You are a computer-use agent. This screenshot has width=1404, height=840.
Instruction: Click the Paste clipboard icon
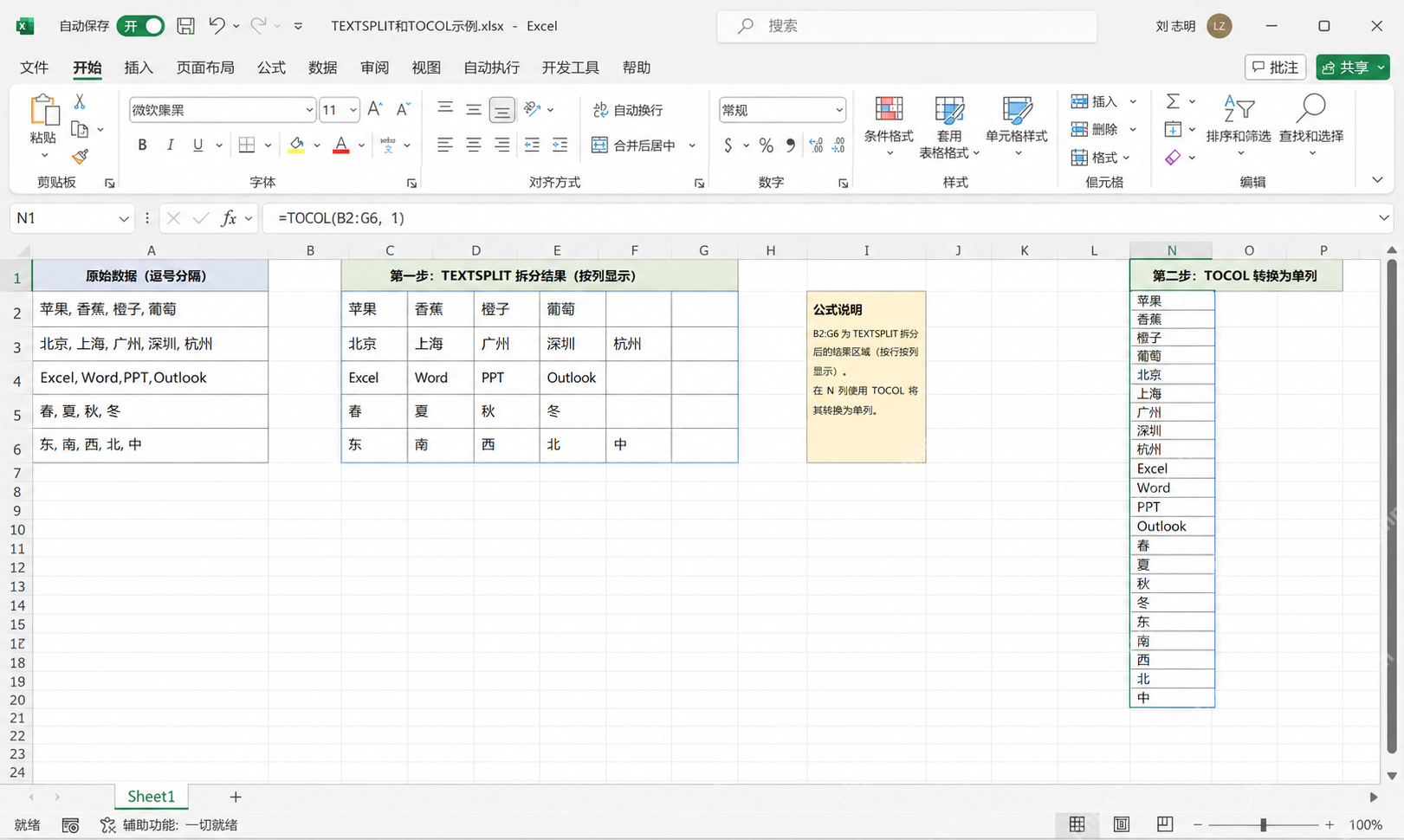(43, 111)
